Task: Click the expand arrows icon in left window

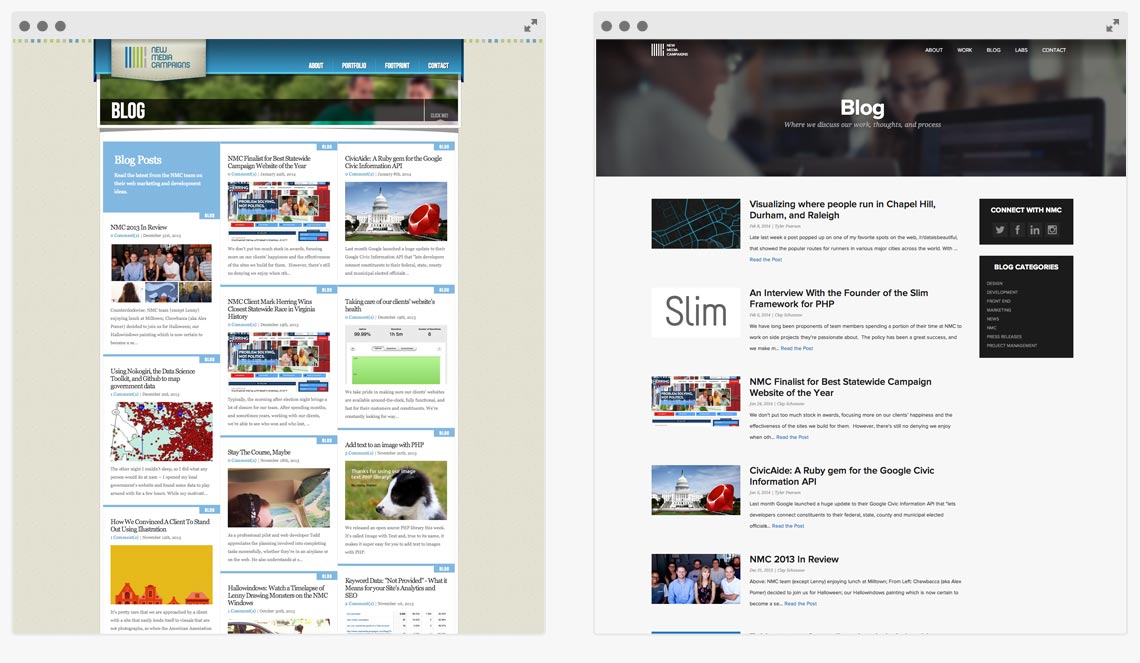Action: (x=531, y=25)
